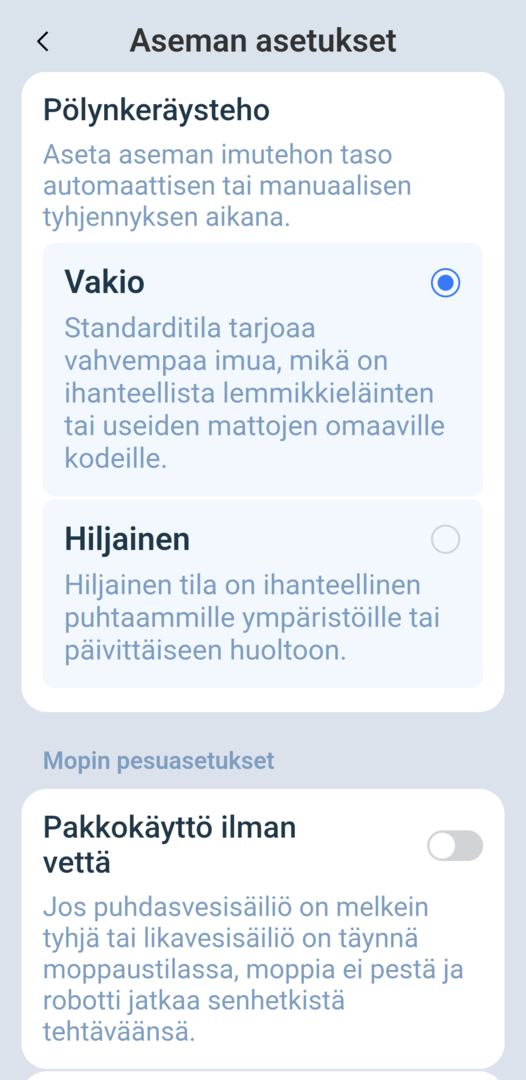Image resolution: width=526 pixels, height=1080 pixels.
Task: Tap the partially visible card at the bottom
Action: 263,1075
